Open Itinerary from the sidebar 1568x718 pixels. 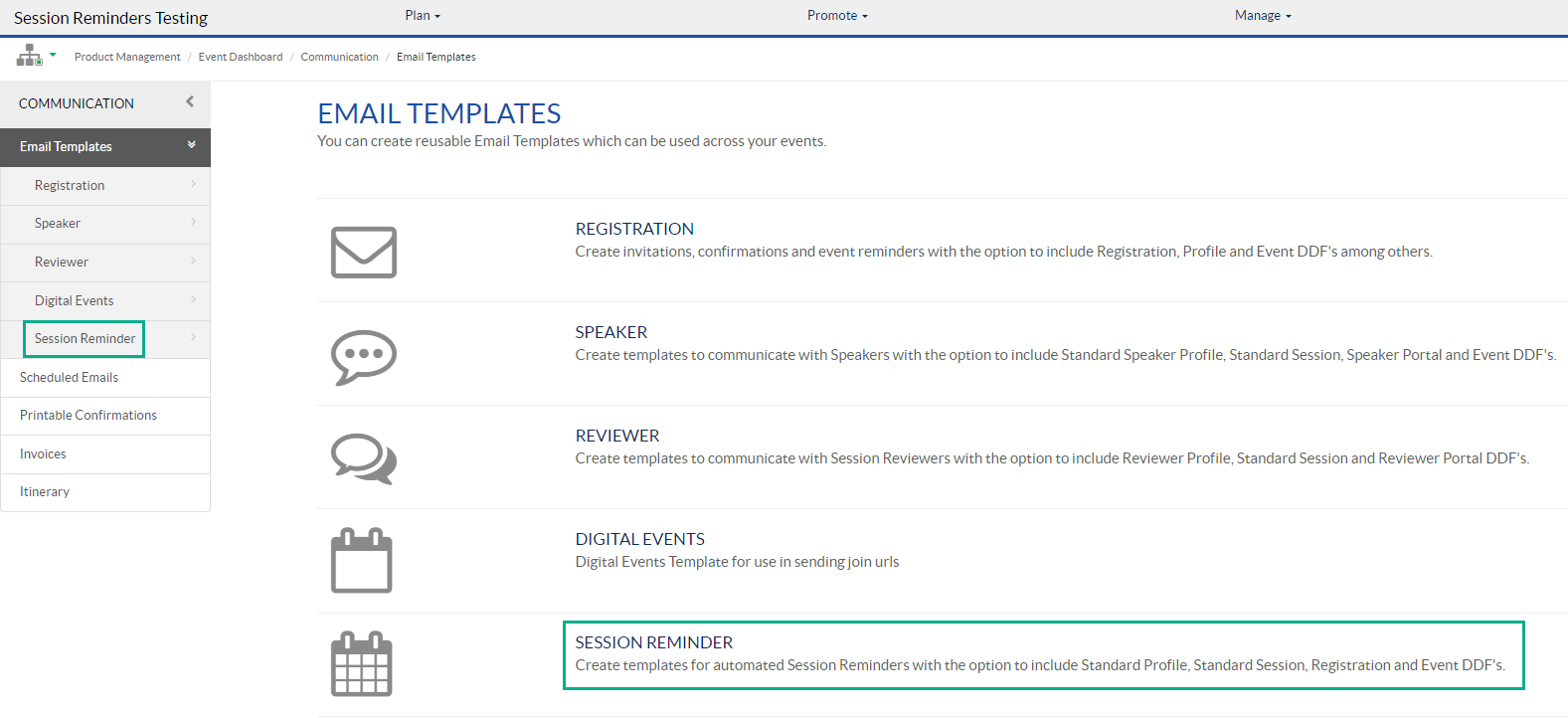pos(45,492)
